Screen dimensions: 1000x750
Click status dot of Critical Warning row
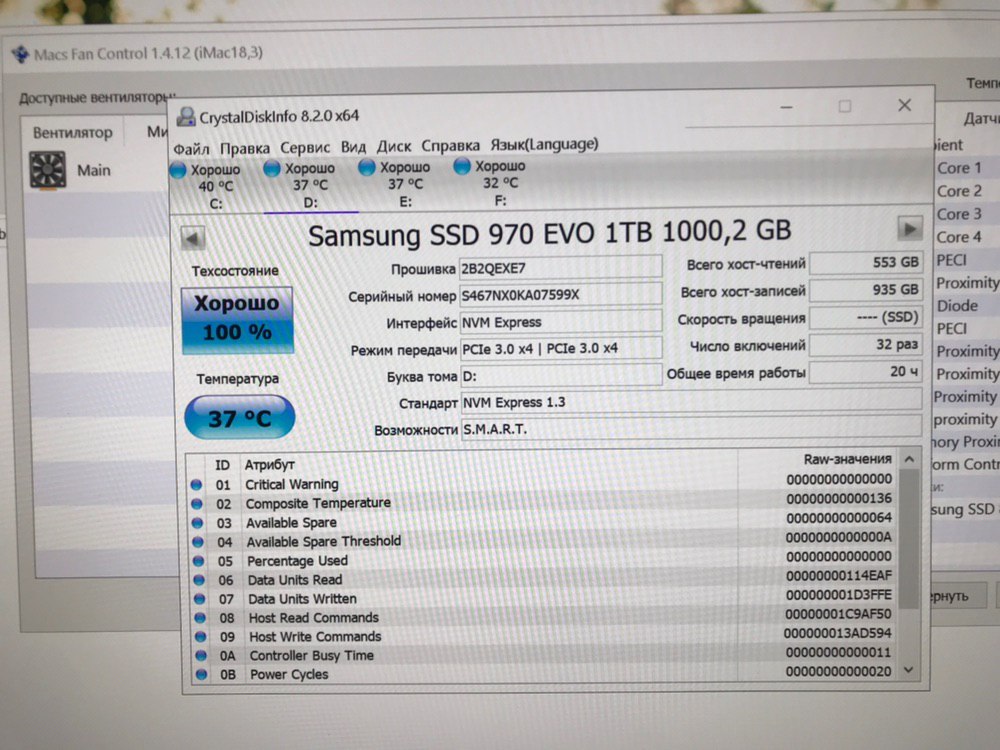pos(196,485)
